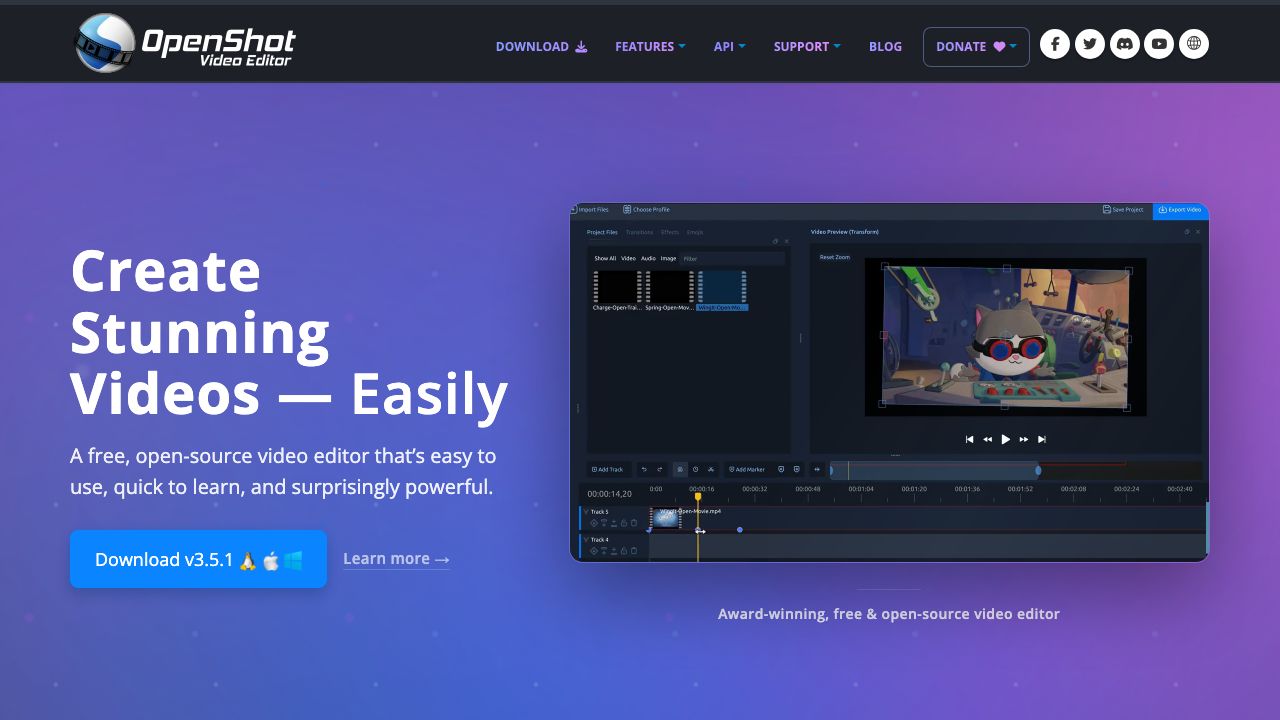Screen dimensions: 1280x720
Task: Click the rewind playback button
Action: click(x=987, y=439)
